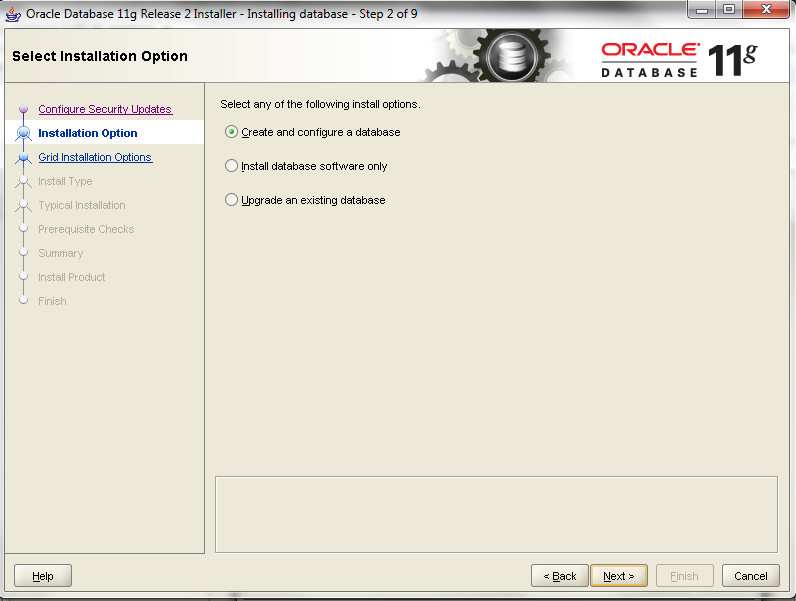Click the empty message area box
Viewport: 796px width, 601px height.
click(x=496, y=514)
